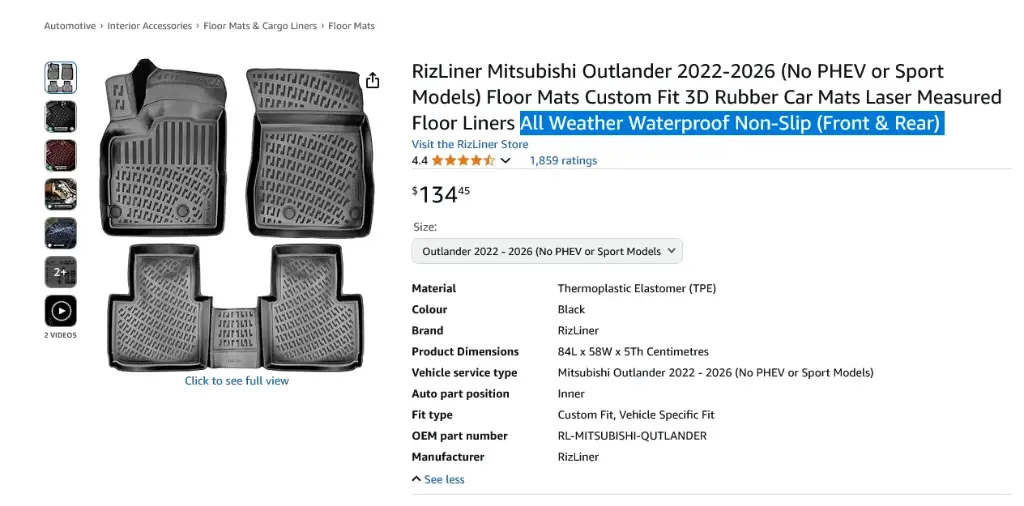Viewport: 1024px width, 506px height.
Task: Open the Floor Mats breadcrumb category
Action: click(x=351, y=26)
